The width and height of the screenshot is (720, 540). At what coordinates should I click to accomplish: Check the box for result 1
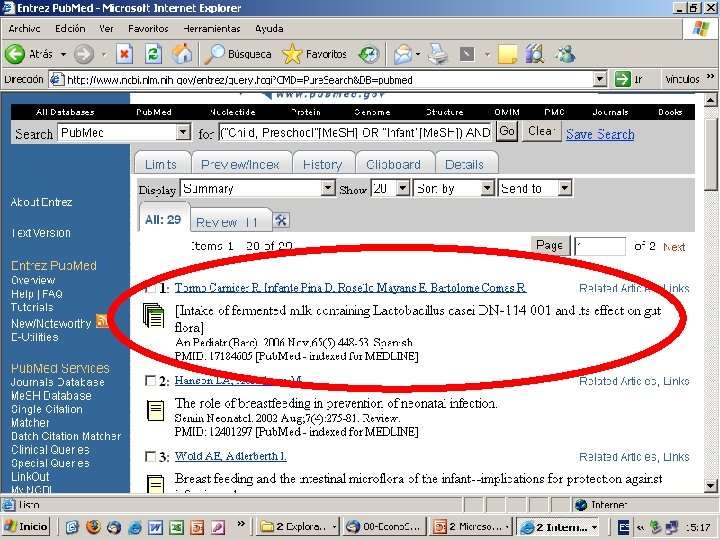coord(150,288)
